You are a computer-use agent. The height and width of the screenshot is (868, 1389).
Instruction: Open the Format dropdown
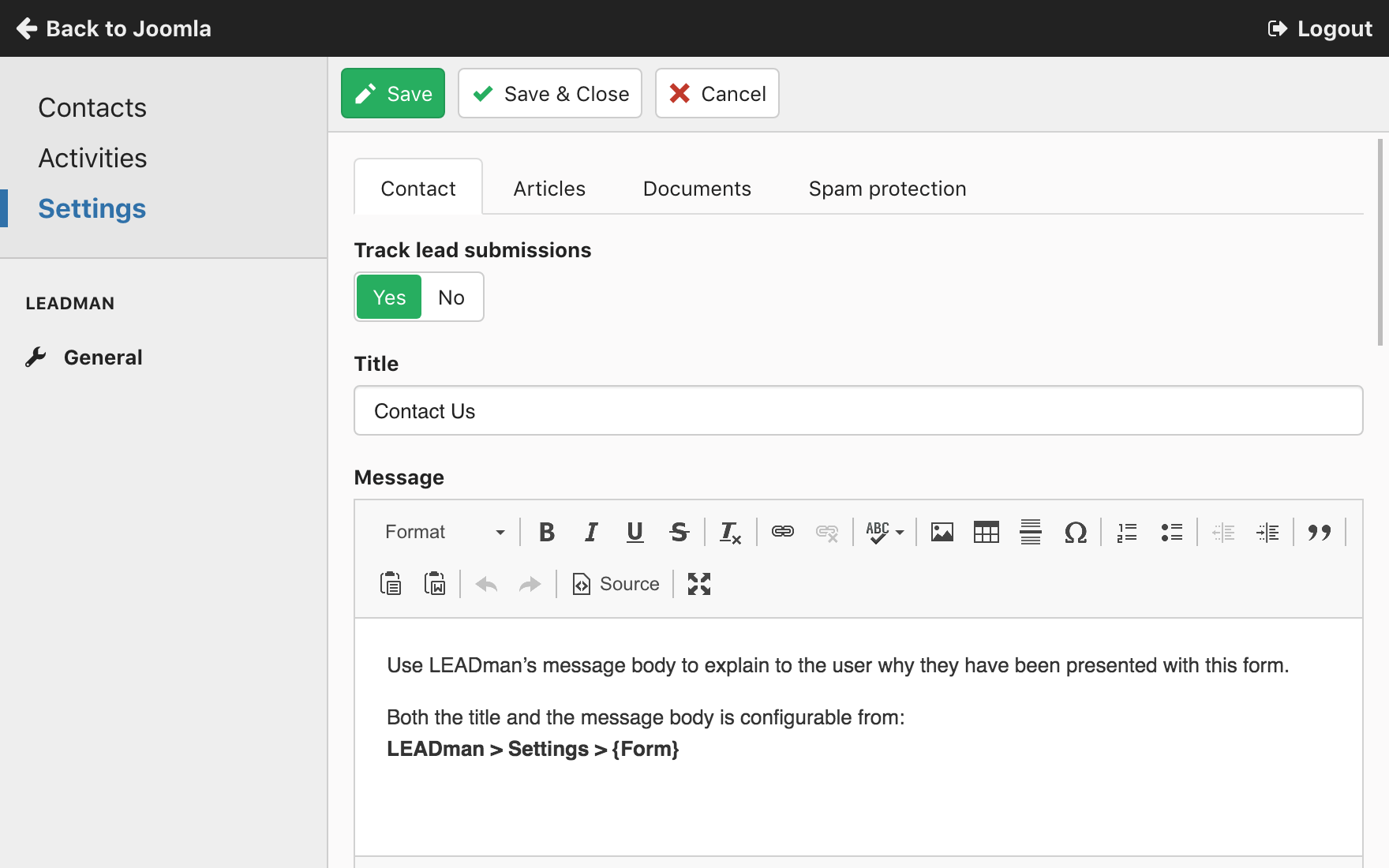tap(444, 532)
